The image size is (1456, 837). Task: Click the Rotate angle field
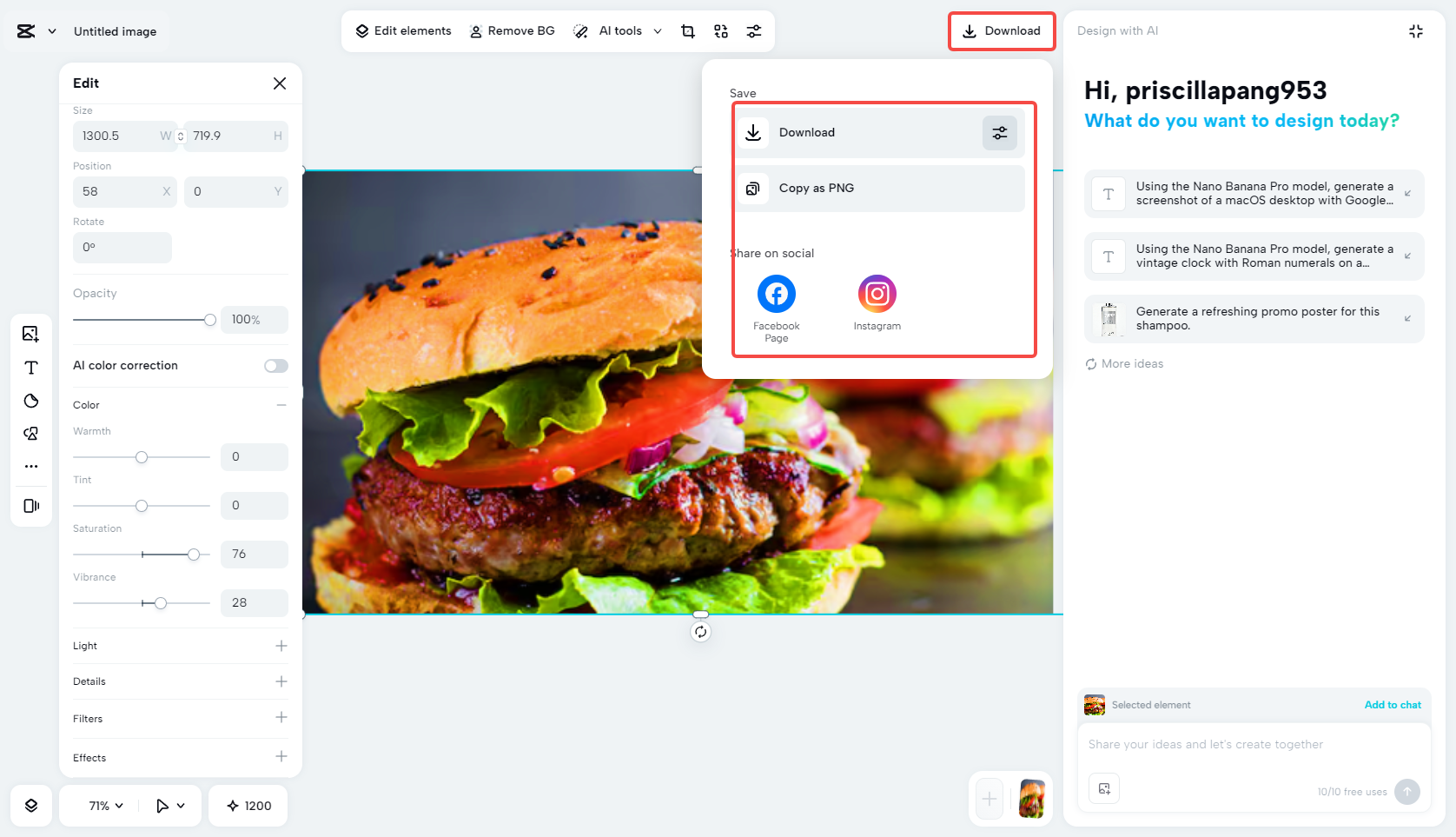[122, 248]
